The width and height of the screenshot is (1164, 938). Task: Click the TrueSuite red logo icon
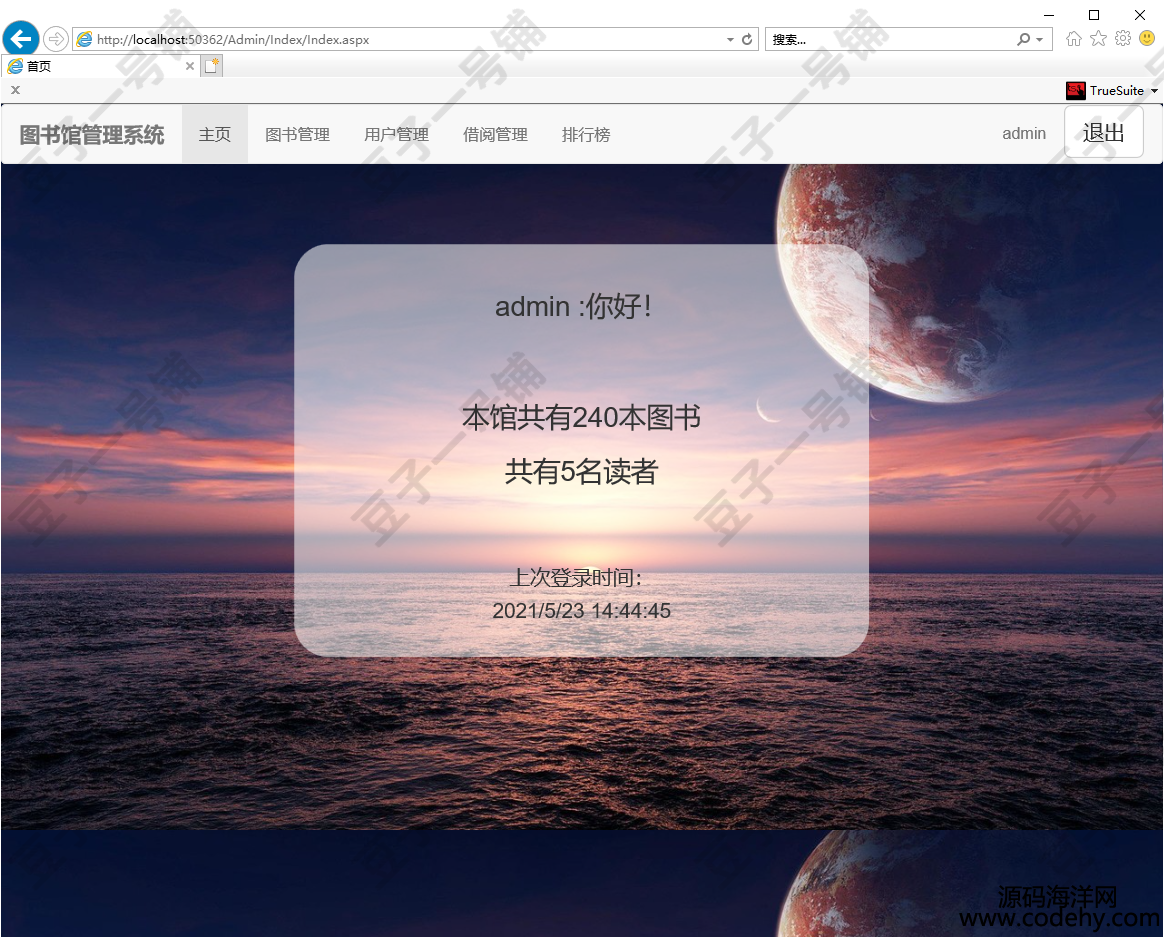1076,91
